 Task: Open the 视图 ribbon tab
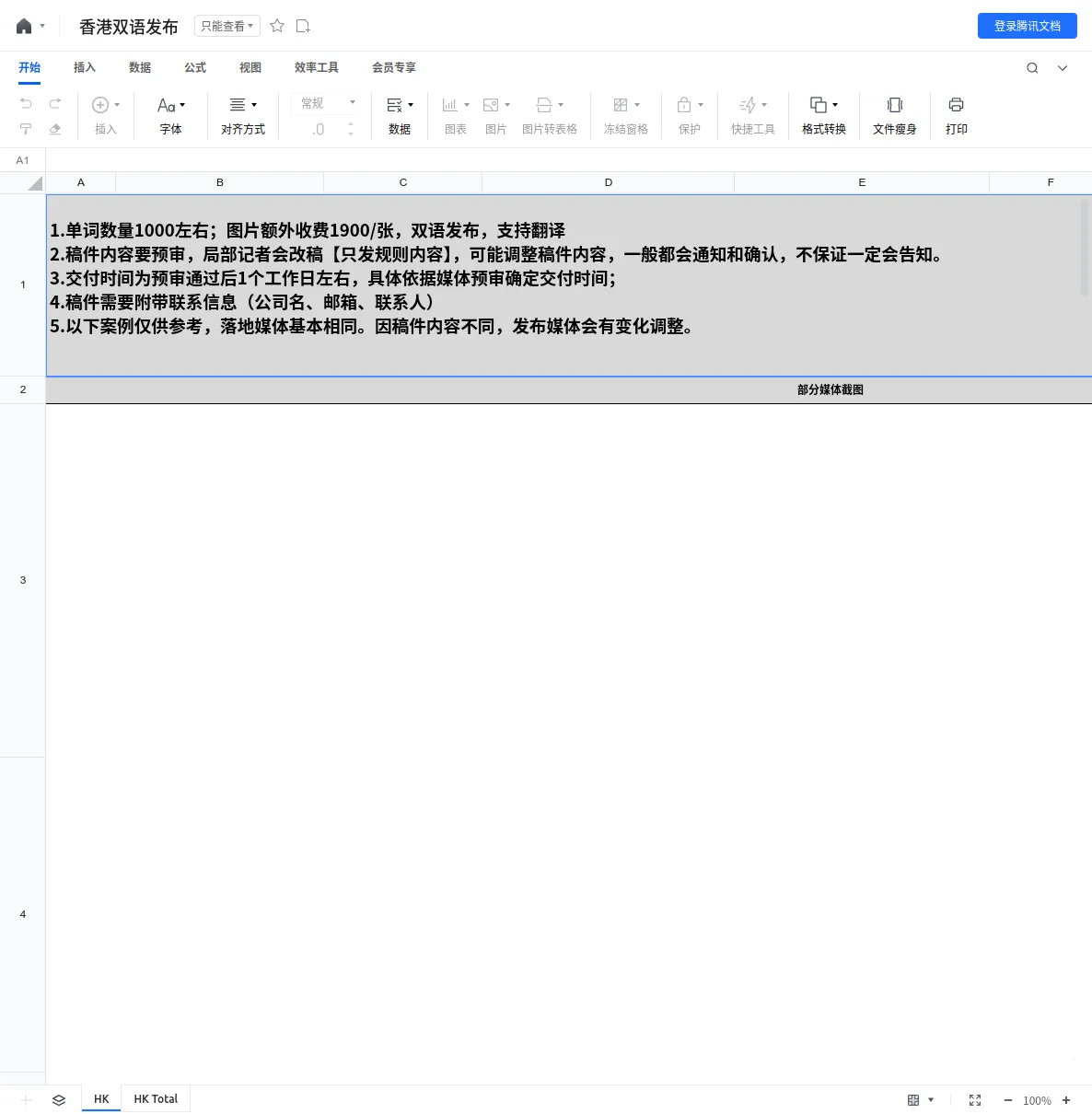tap(250, 67)
